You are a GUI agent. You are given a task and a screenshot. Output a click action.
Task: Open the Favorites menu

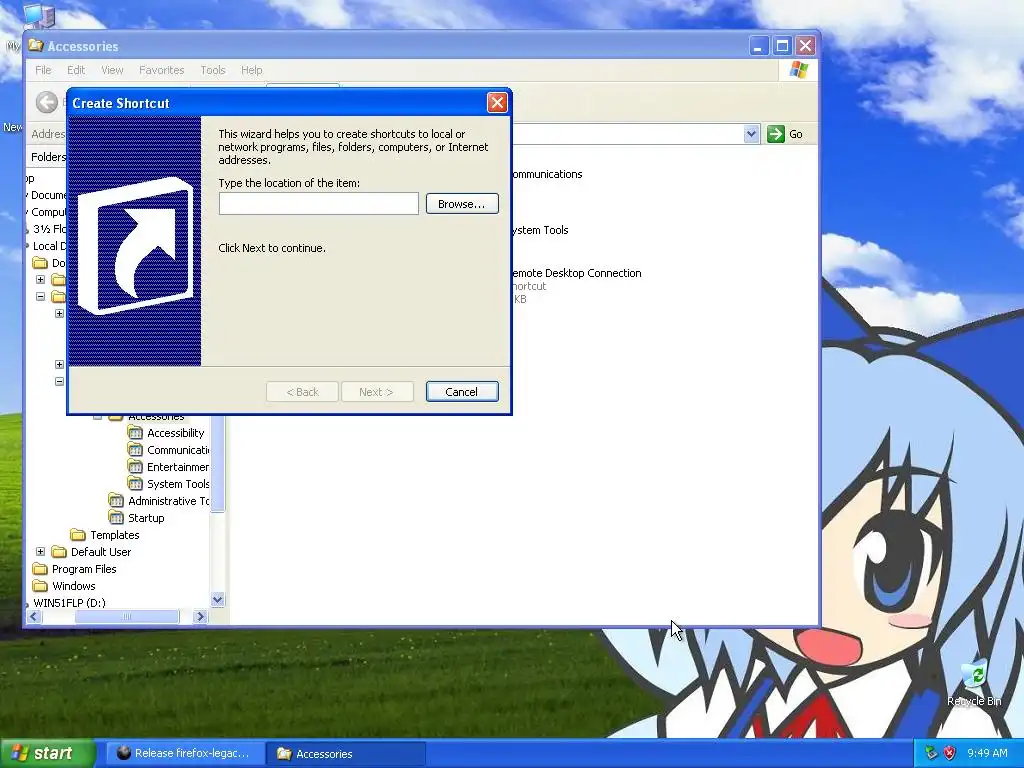pos(161,70)
